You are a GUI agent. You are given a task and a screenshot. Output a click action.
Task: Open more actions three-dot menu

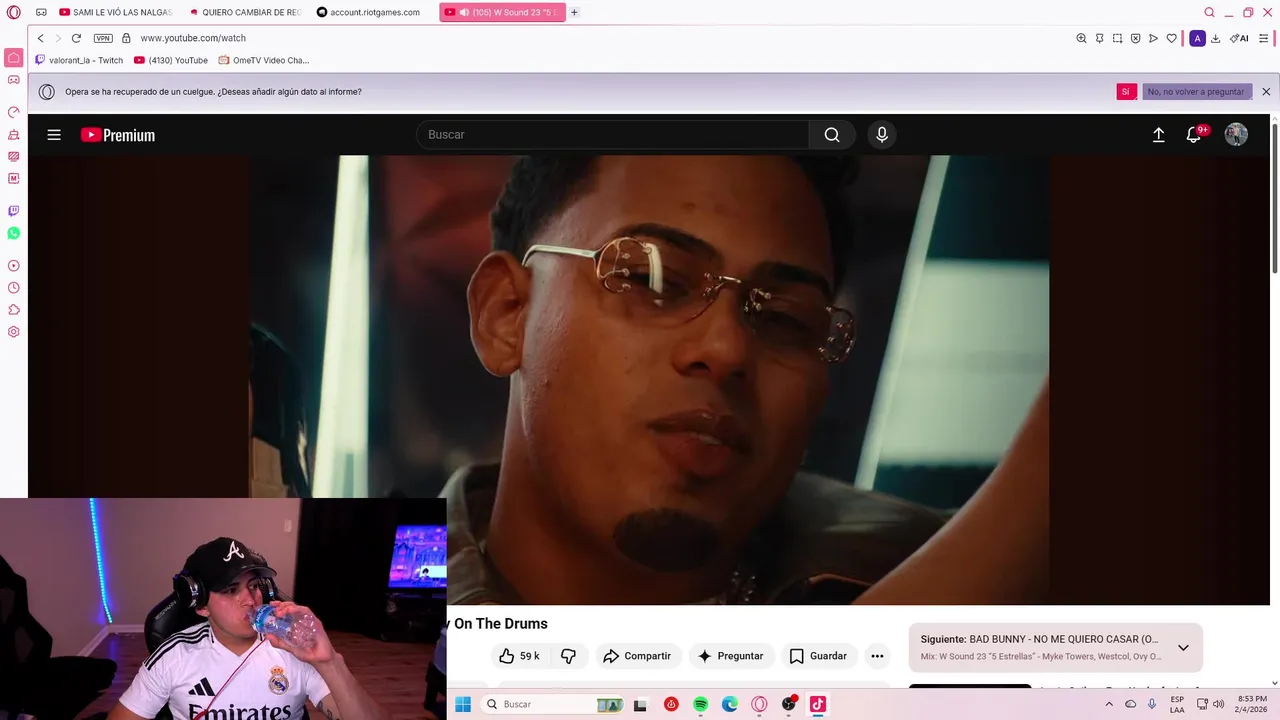point(877,656)
